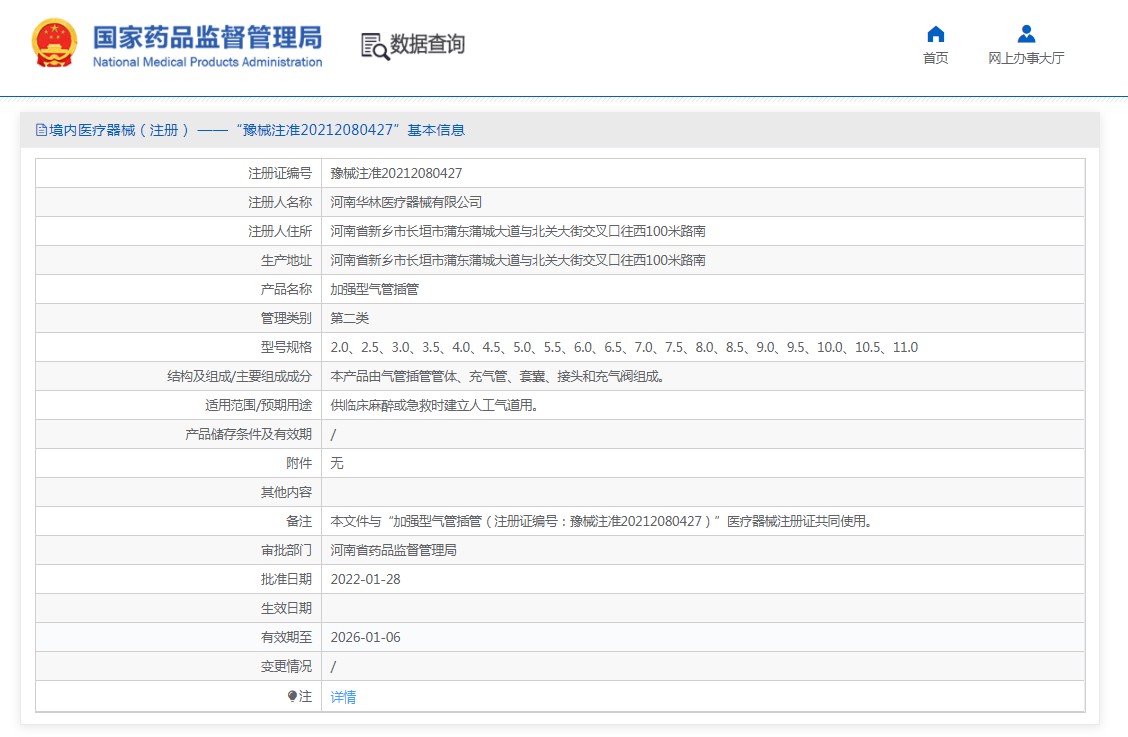Click the approval date 2022-01-28

365,579
